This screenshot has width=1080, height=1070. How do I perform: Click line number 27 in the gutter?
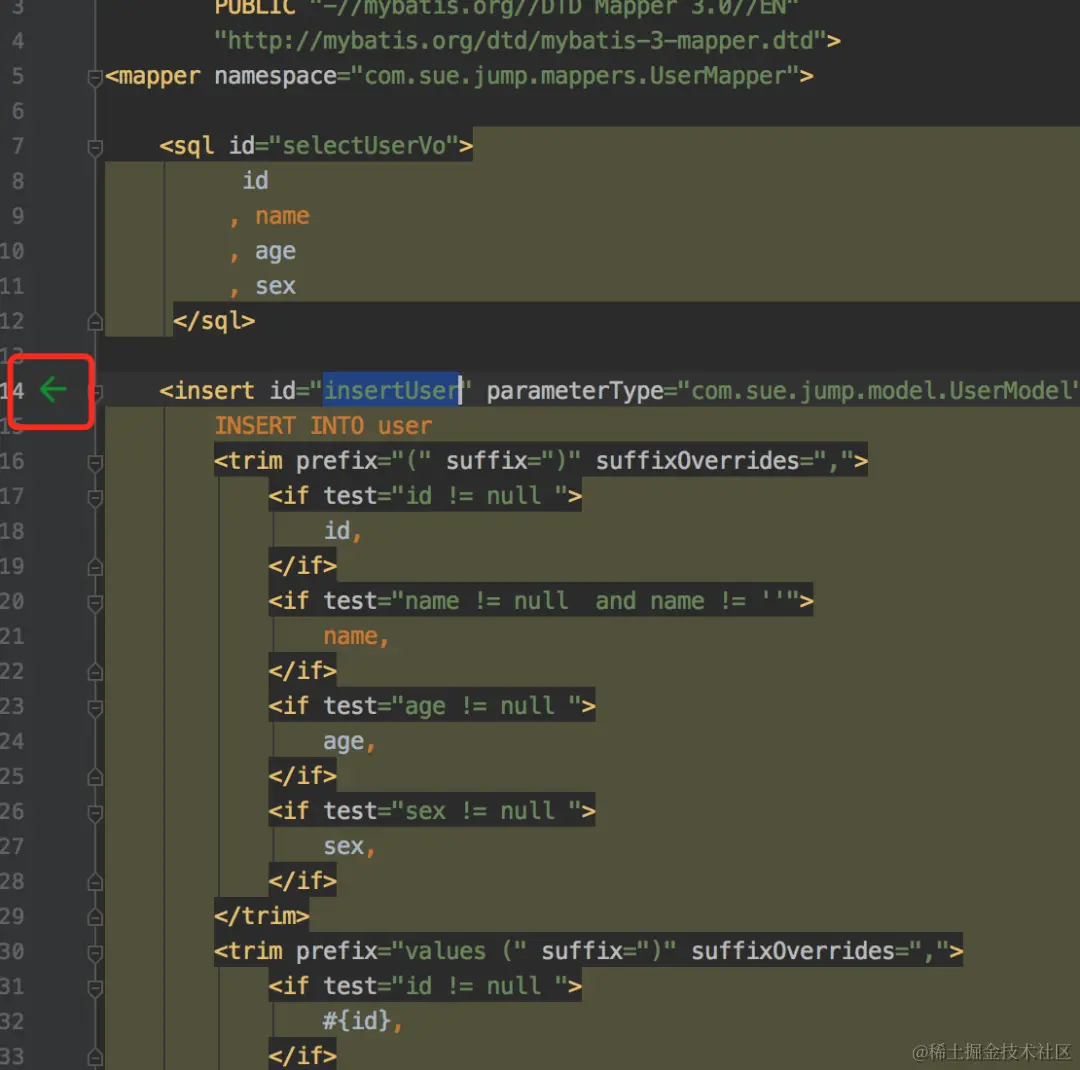(12, 846)
